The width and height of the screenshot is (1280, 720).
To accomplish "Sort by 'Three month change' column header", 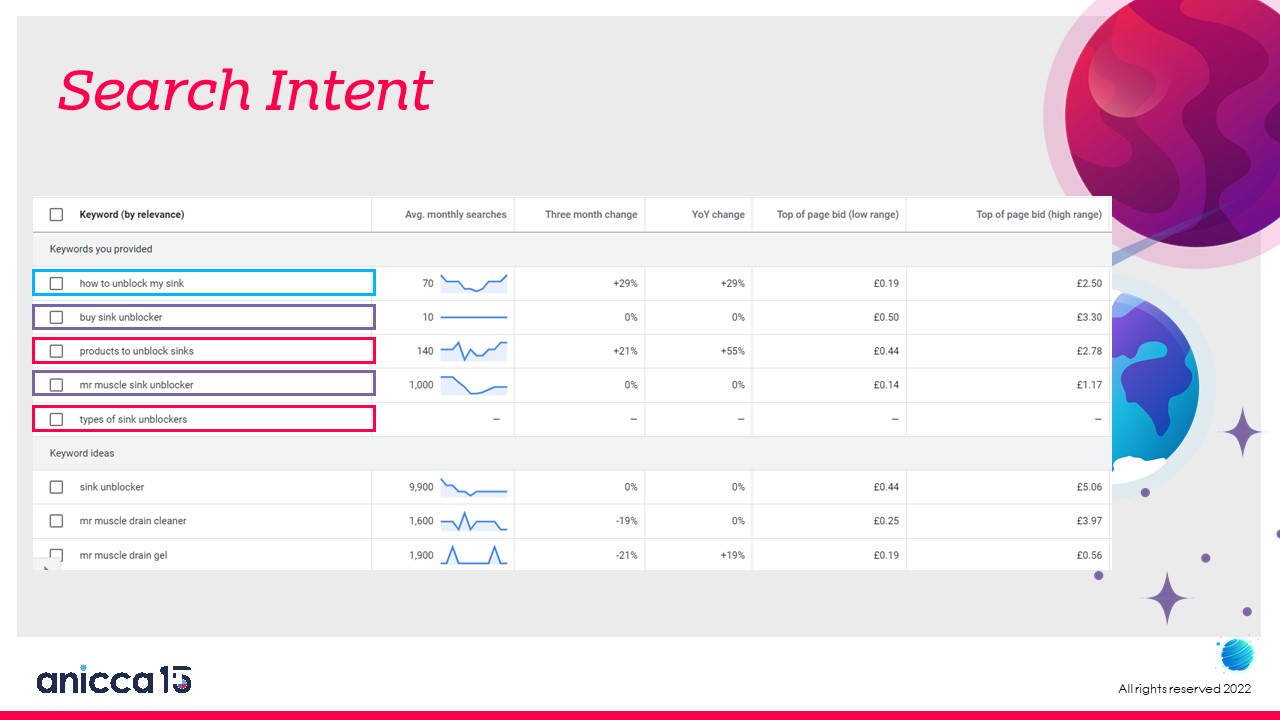I will coord(591,215).
